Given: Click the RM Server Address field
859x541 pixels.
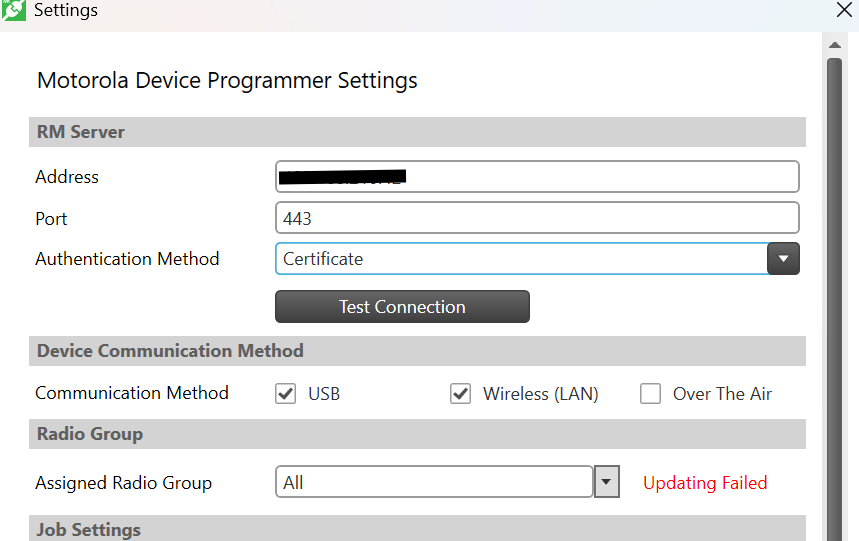Looking at the screenshot, I should 537,176.
